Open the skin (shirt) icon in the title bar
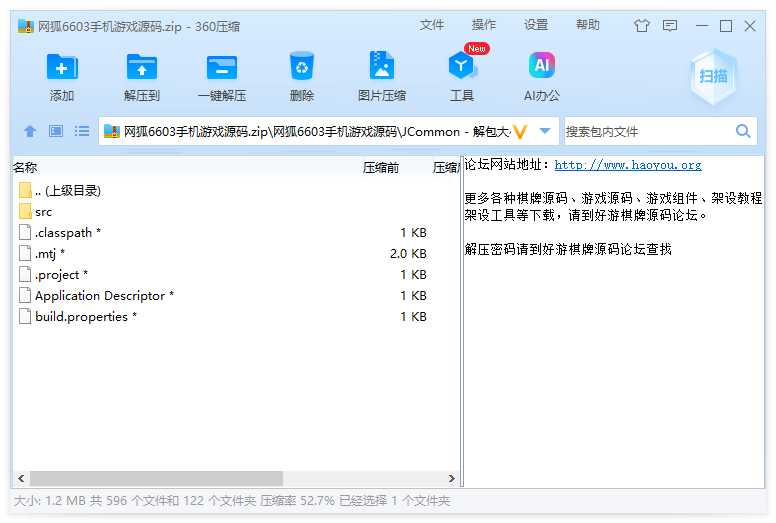 click(x=642, y=25)
